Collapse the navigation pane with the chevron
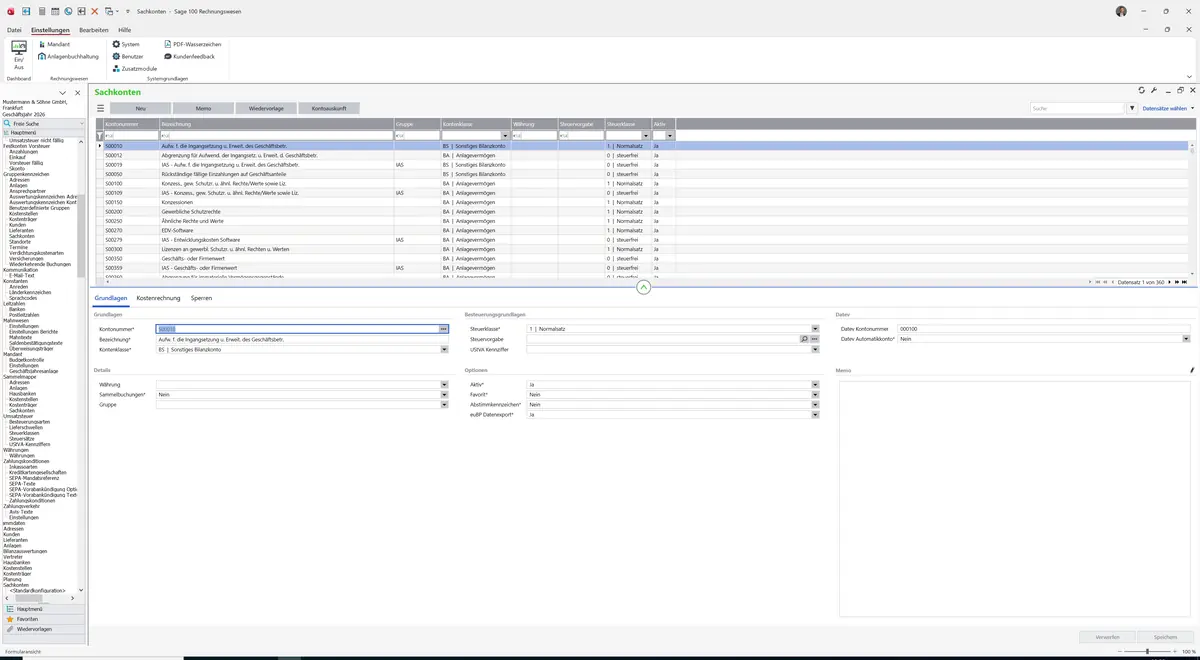The height and width of the screenshot is (660, 1200). (x=64, y=93)
